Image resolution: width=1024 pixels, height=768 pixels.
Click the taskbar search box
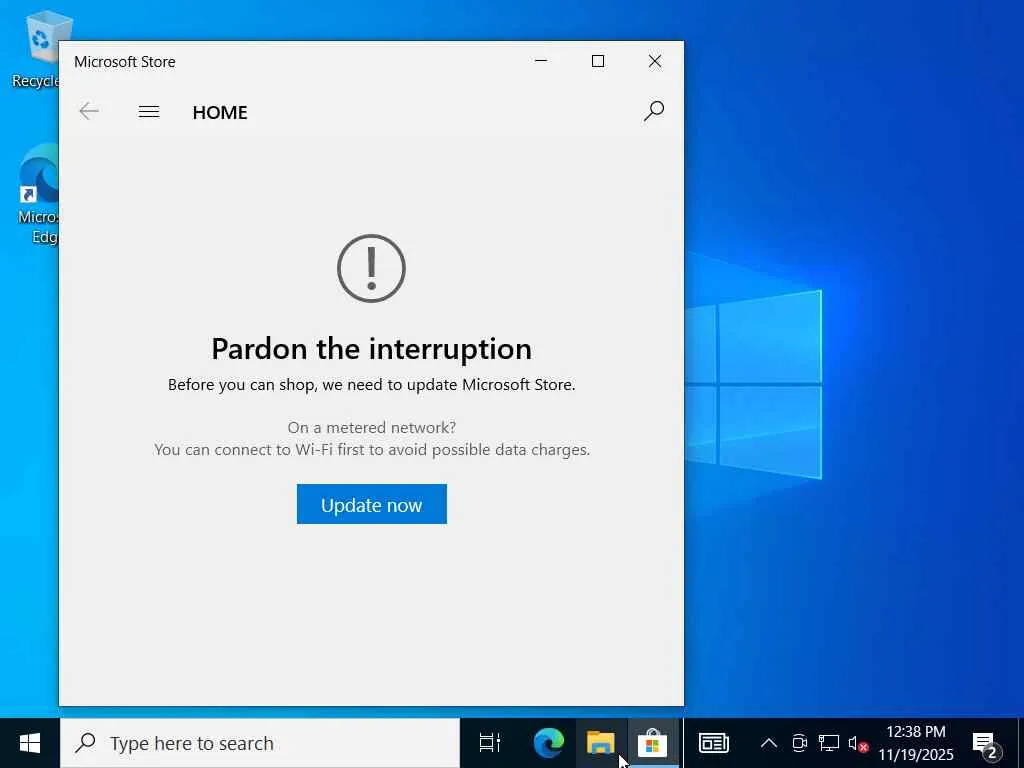(260, 743)
